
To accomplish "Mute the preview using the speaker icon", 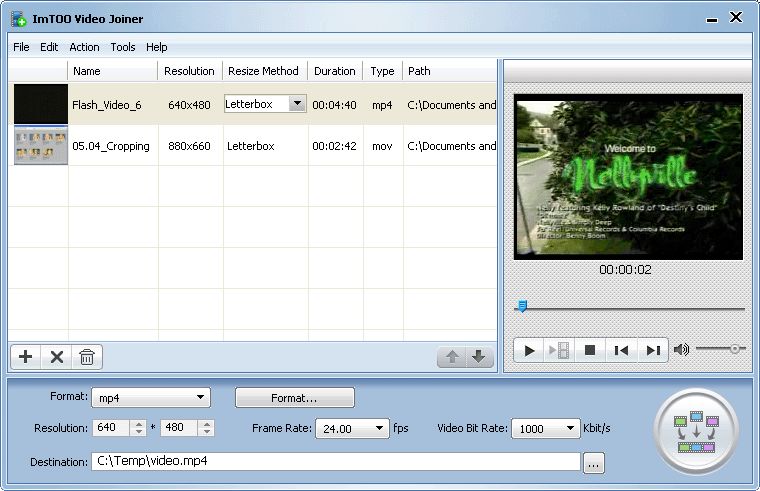I will 681,349.
